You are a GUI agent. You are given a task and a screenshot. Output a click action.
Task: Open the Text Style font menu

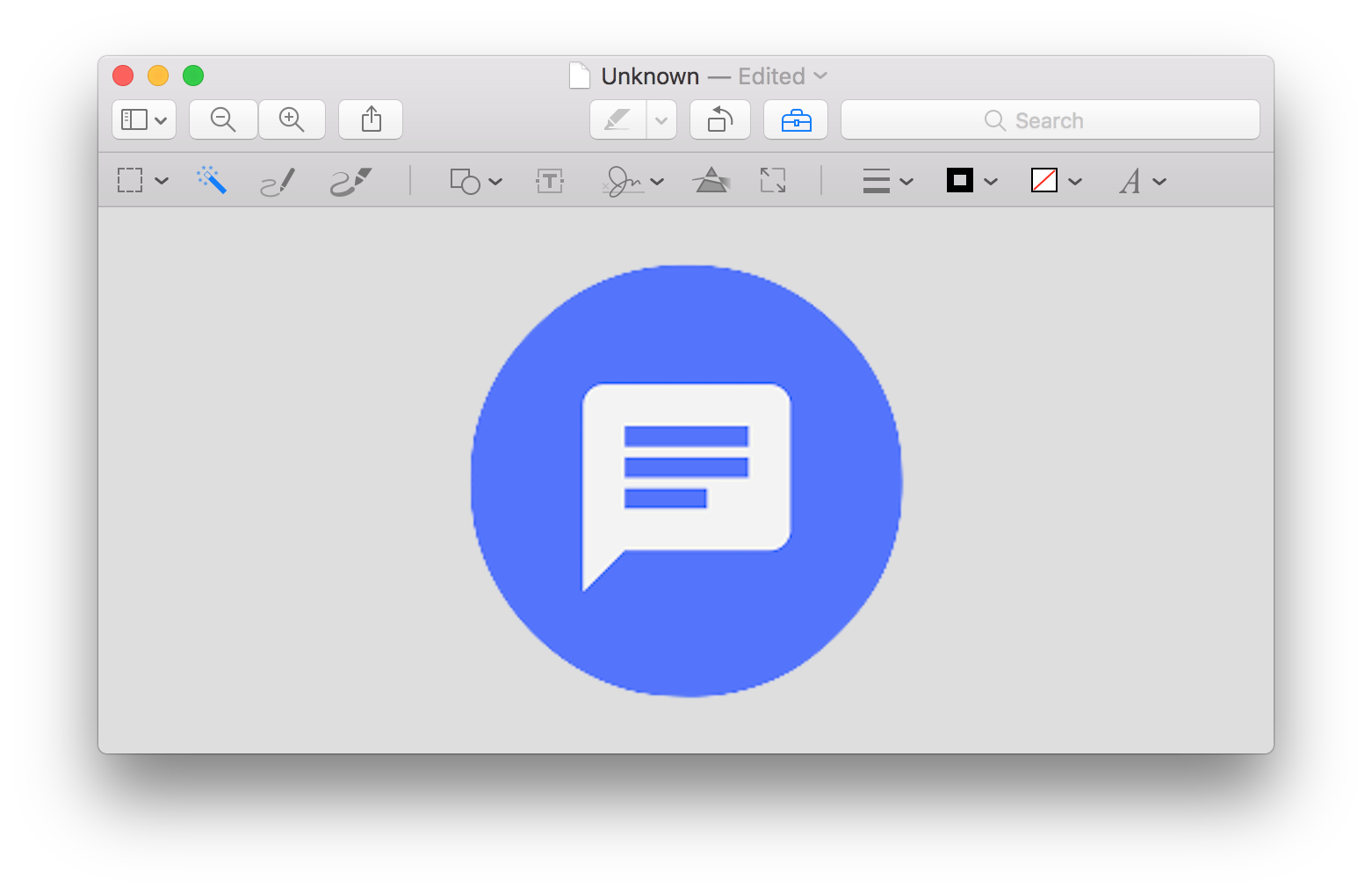click(1143, 181)
